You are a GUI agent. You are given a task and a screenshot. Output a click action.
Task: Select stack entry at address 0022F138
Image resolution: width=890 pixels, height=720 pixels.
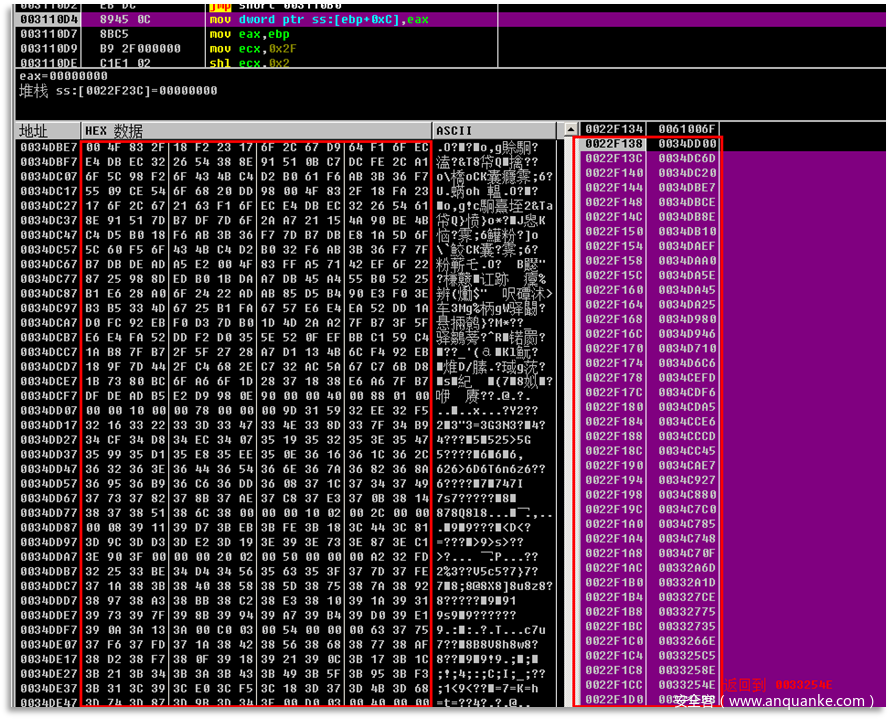650,144
